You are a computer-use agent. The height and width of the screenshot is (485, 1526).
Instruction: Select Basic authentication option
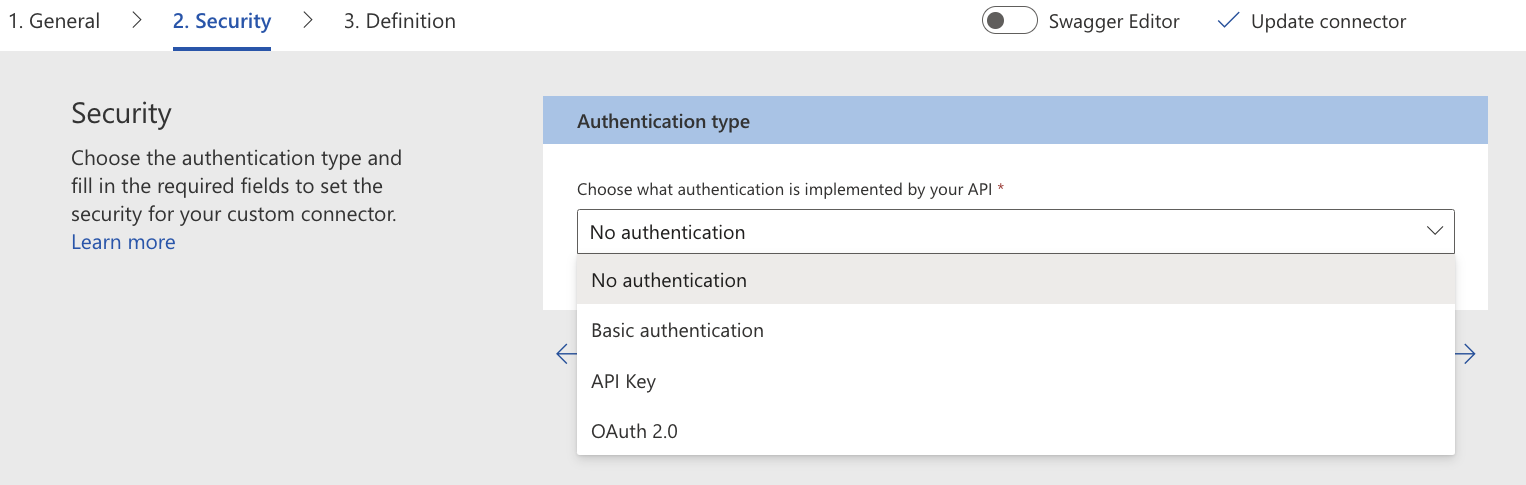677,330
